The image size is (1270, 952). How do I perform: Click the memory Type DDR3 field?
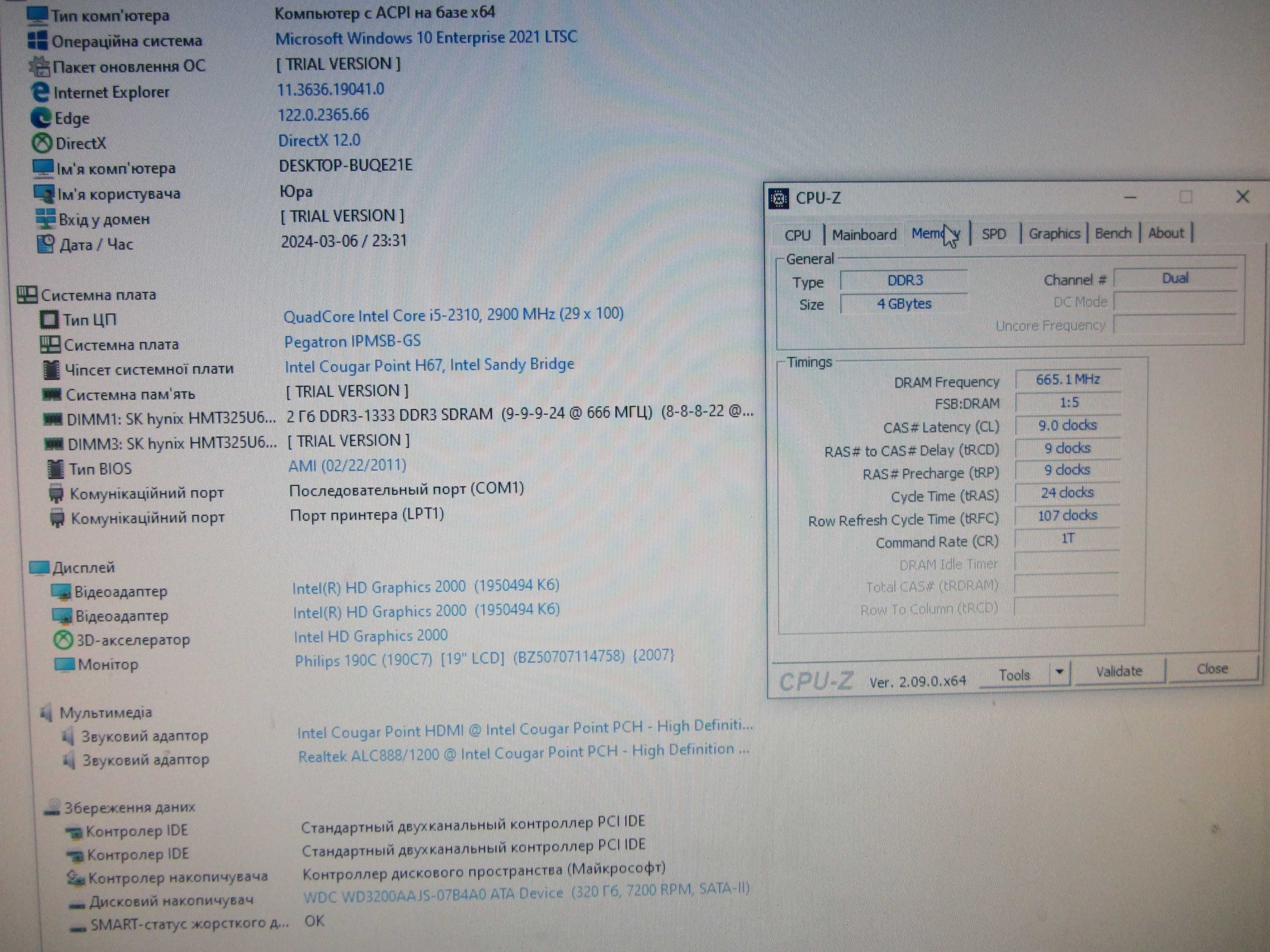904,281
